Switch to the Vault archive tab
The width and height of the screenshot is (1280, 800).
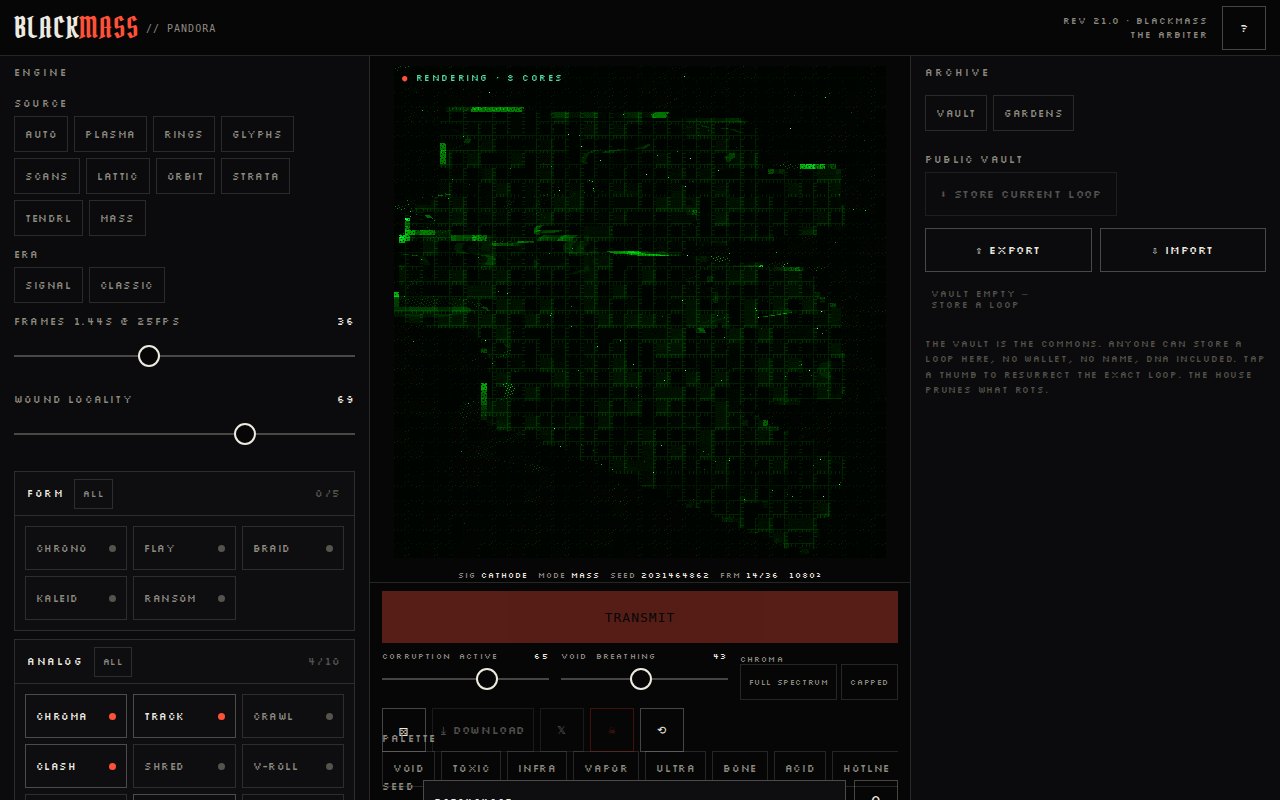[956, 113]
